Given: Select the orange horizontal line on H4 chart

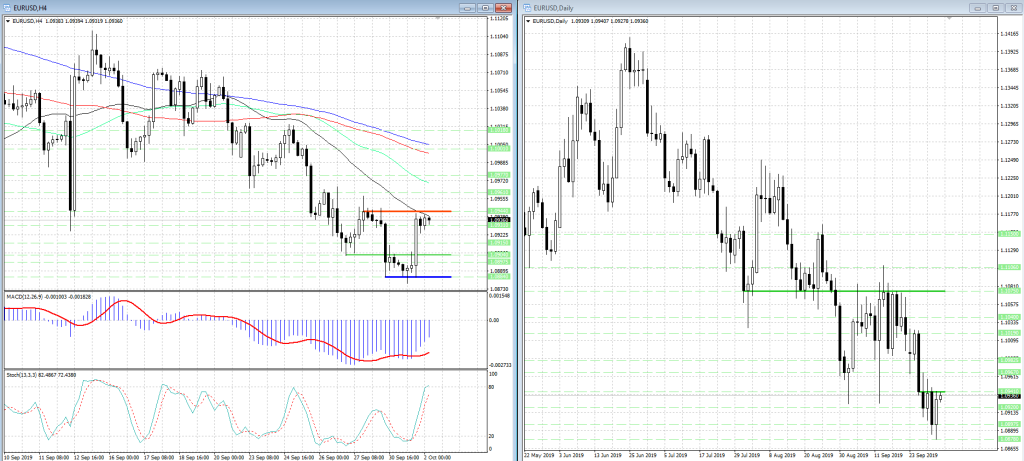Looking at the screenshot, I should [400, 211].
